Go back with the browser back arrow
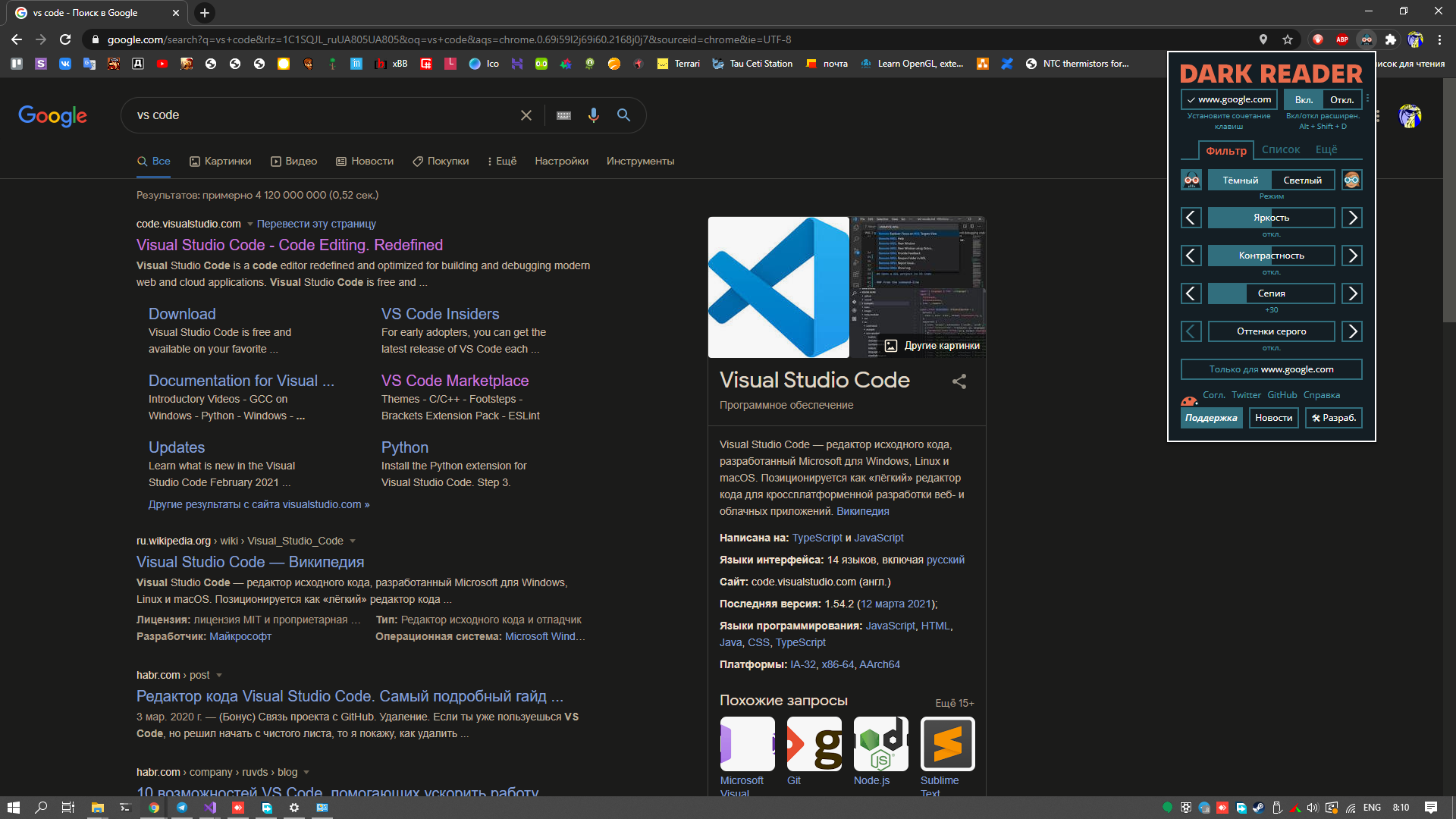1456x819 pixels. point(17,39)
